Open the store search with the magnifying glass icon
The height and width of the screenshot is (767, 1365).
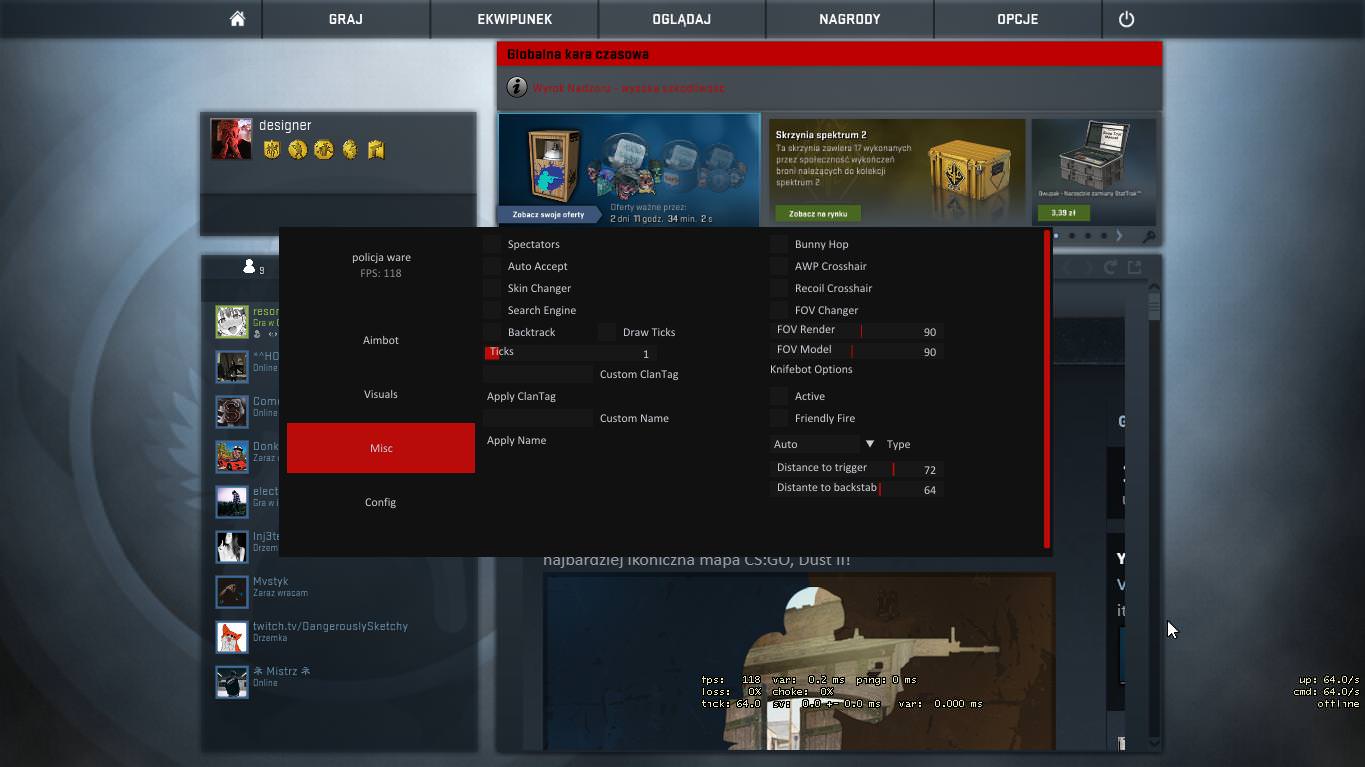pyautogui.click(x=1148, y=236)
